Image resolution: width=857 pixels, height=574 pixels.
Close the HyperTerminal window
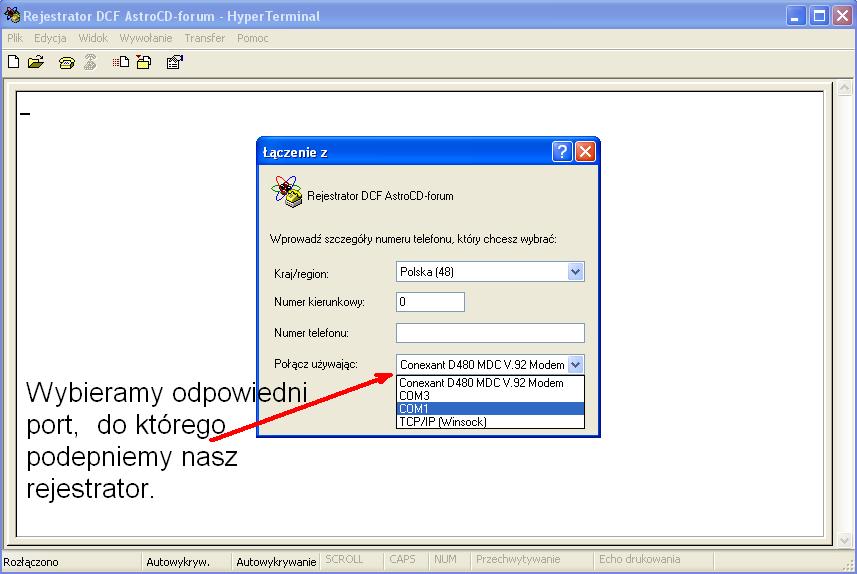pyautogui.click(x=843, y=15)
